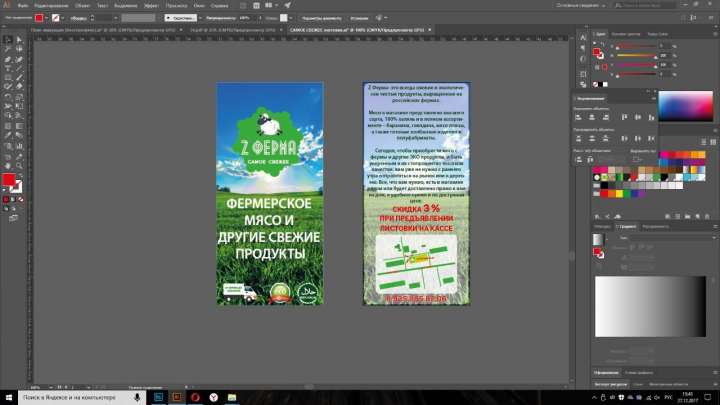Screen dimensions: 720x405
Task: Toggle Gradient fill mode below toolbox swatches
Action: click(13, 199)
